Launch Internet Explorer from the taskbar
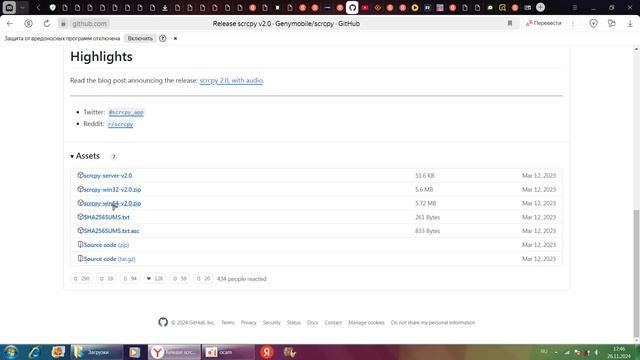The image size is (640, 360). point(35,352)
